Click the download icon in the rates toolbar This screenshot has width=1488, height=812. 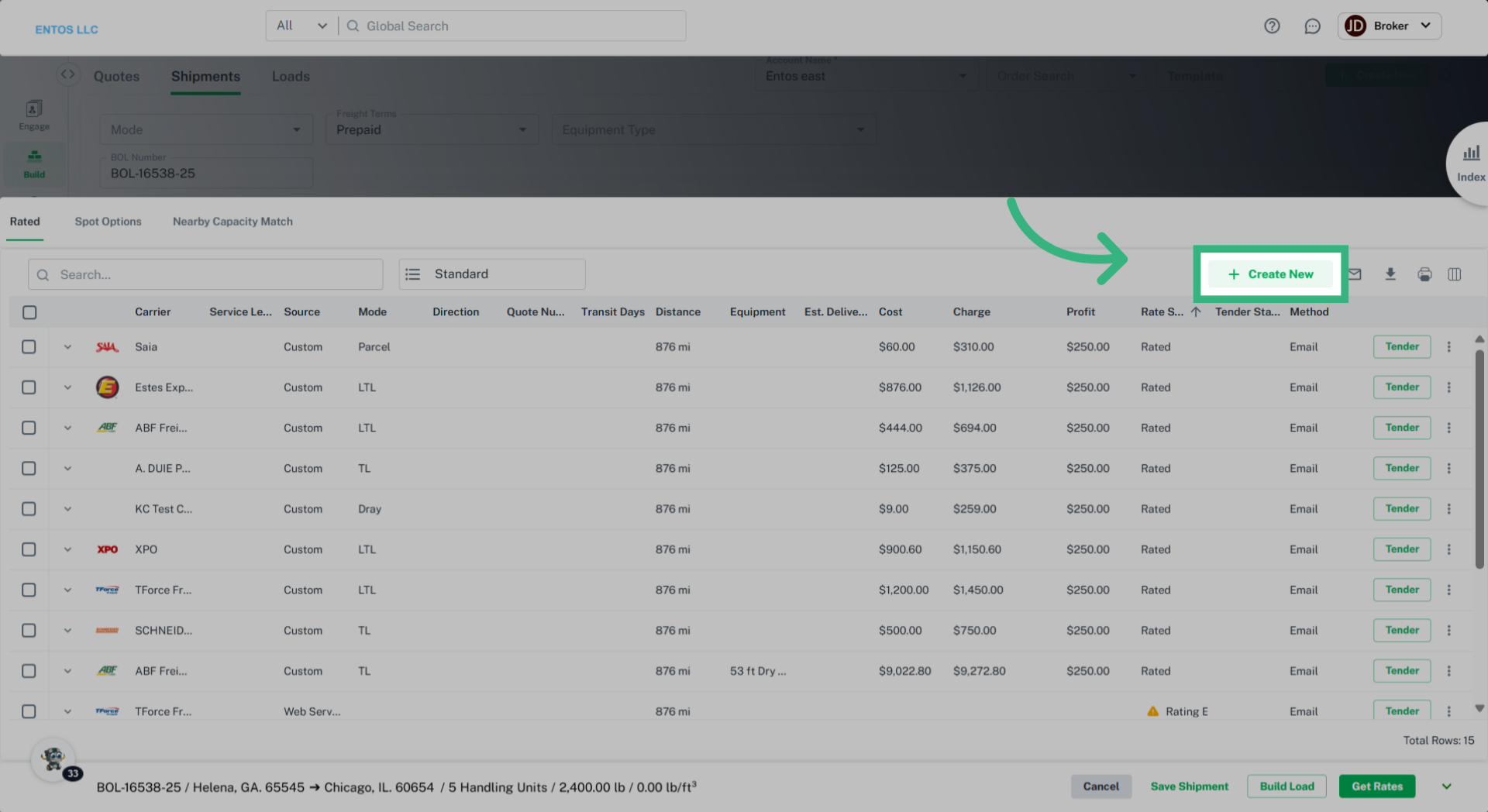point(1390,274)
